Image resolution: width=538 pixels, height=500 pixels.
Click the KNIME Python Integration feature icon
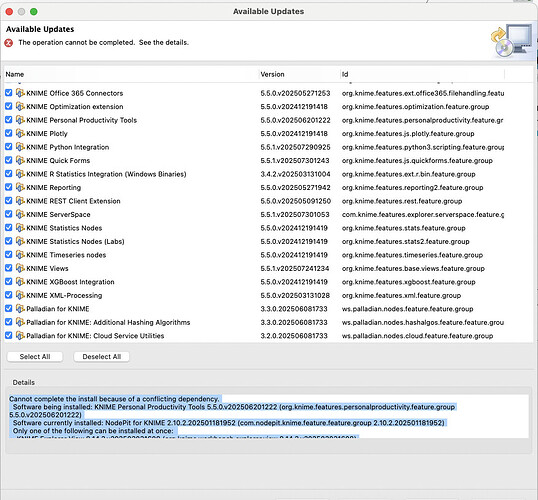coord(20,147)
